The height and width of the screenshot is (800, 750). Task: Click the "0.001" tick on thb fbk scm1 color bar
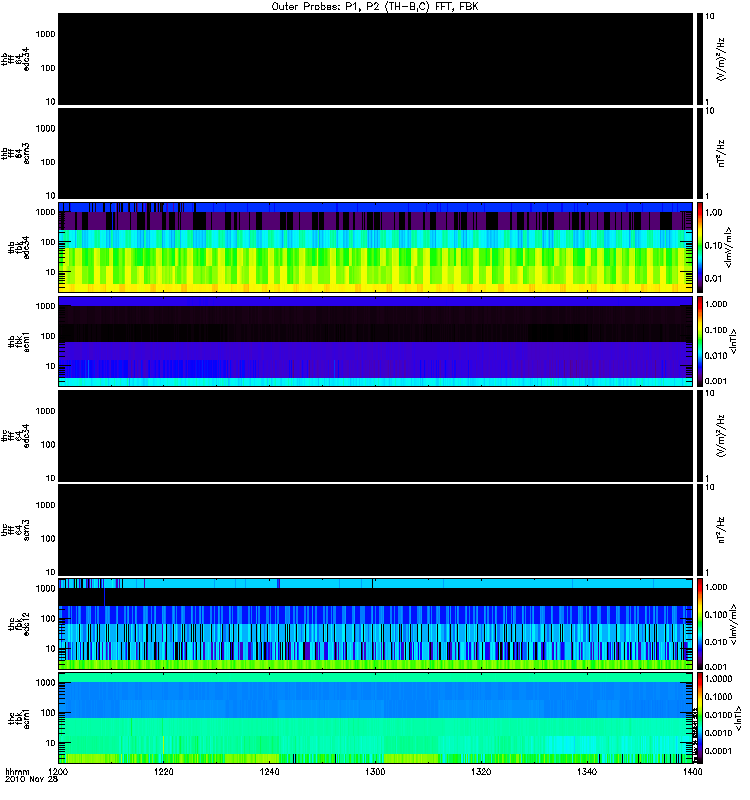coord(716,381)
